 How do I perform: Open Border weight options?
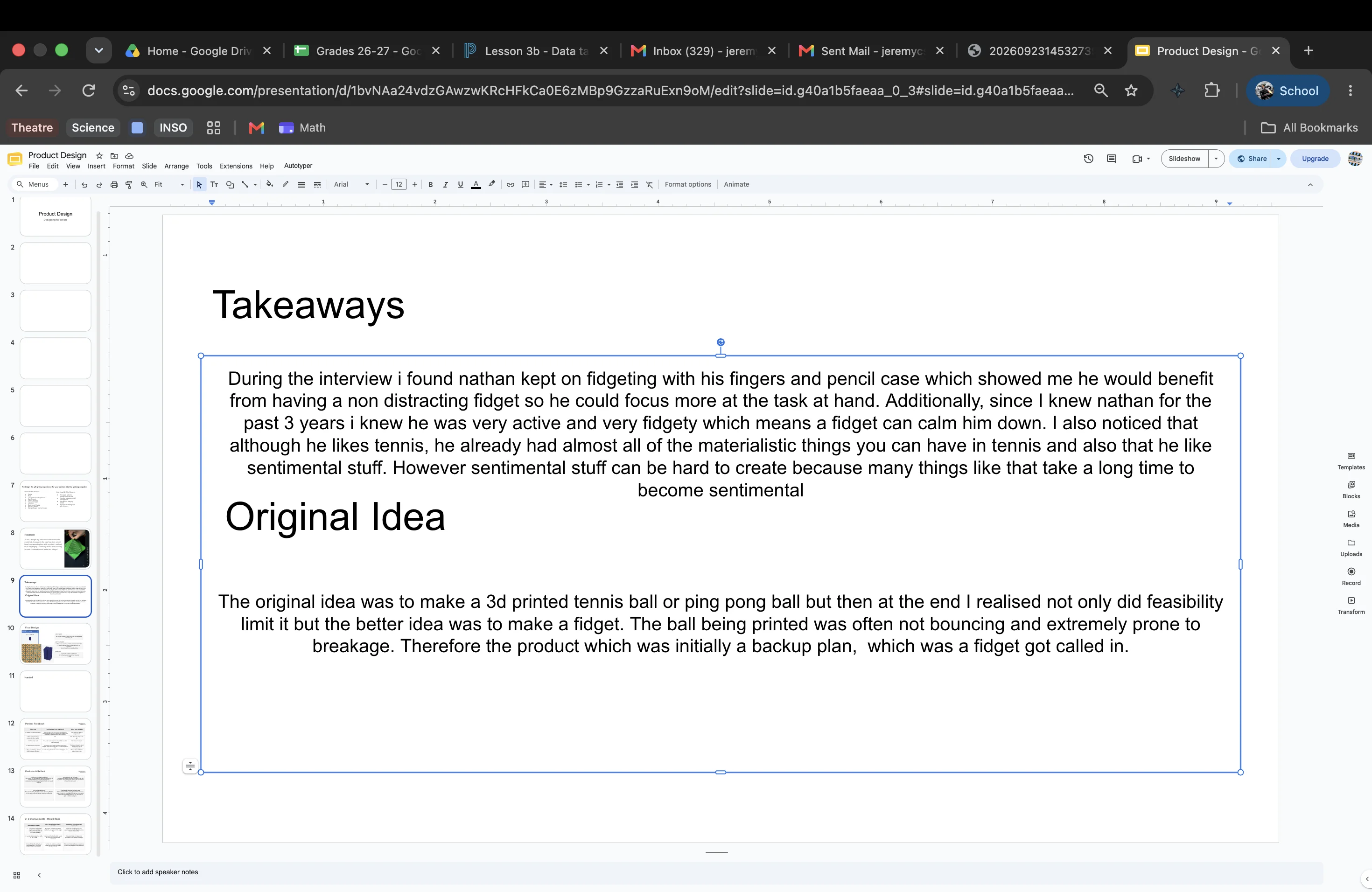[301, 185]
